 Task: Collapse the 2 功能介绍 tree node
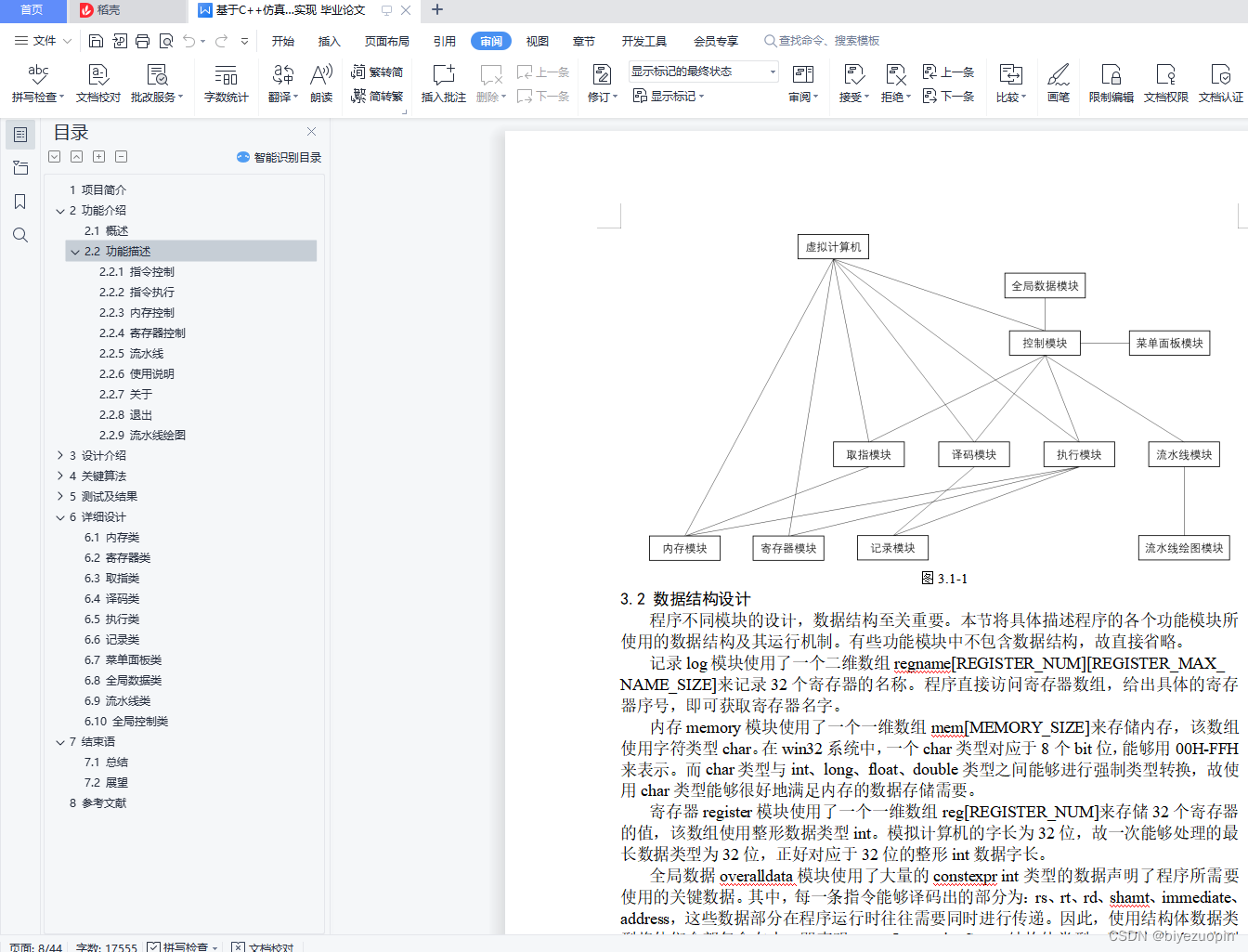click(60, 211)
